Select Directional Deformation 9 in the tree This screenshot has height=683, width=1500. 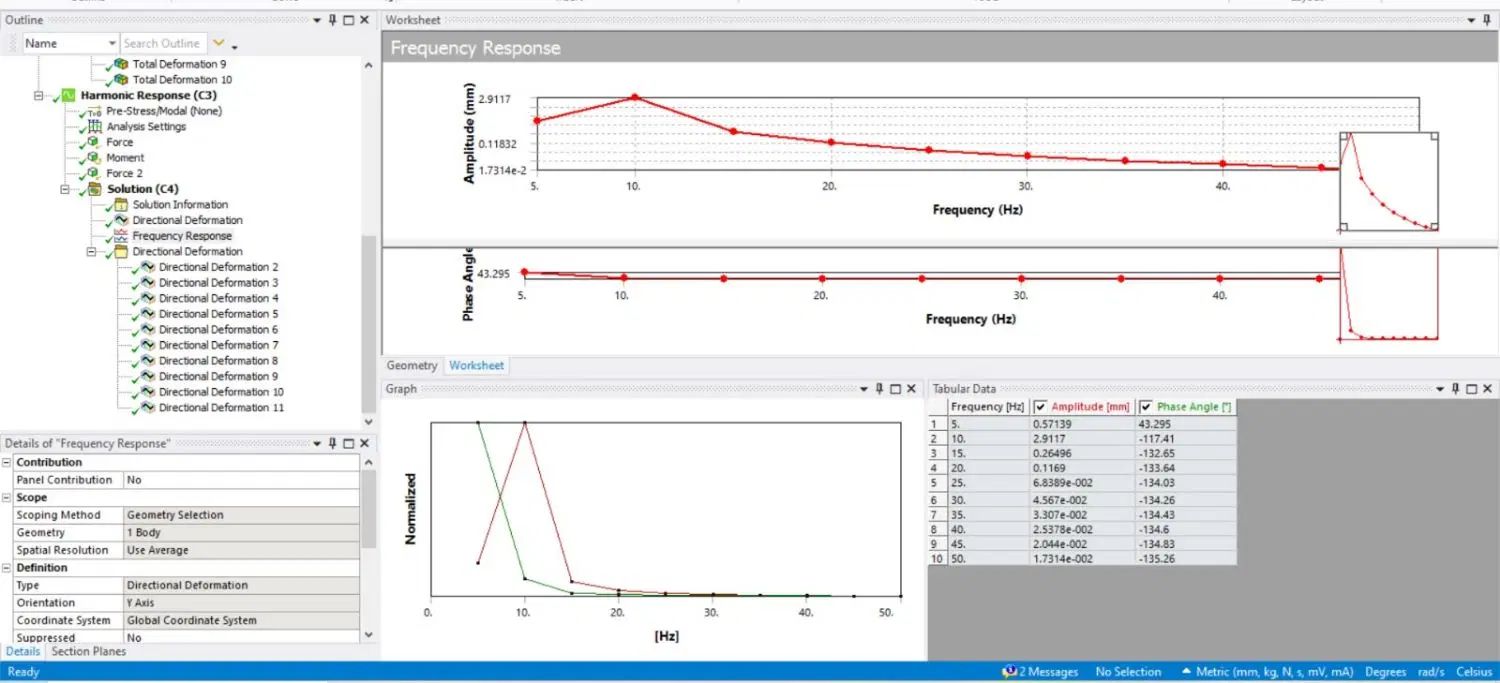[218, 376]
